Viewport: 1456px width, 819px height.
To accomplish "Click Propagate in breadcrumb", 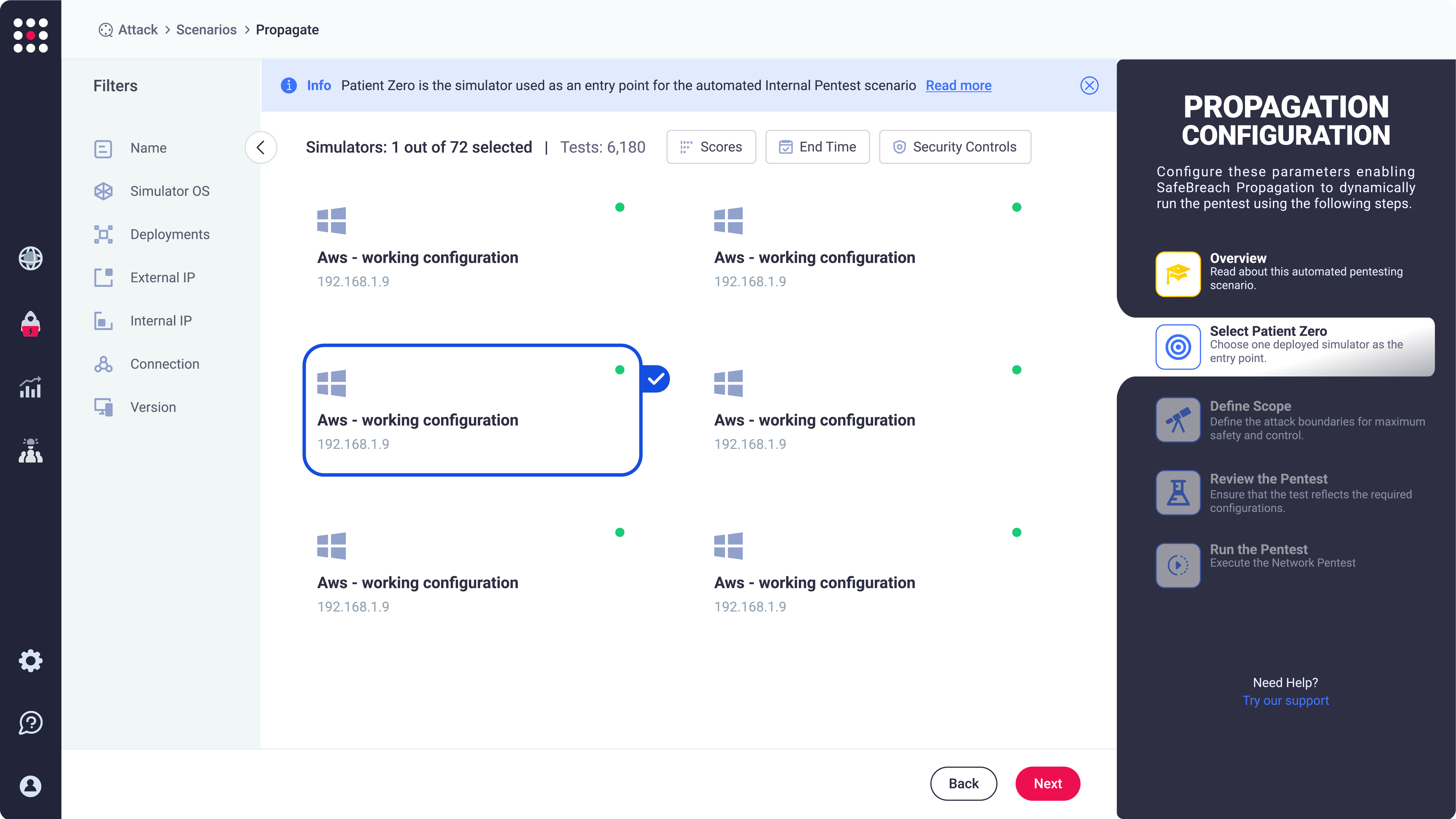I will [x=287, y=30].
